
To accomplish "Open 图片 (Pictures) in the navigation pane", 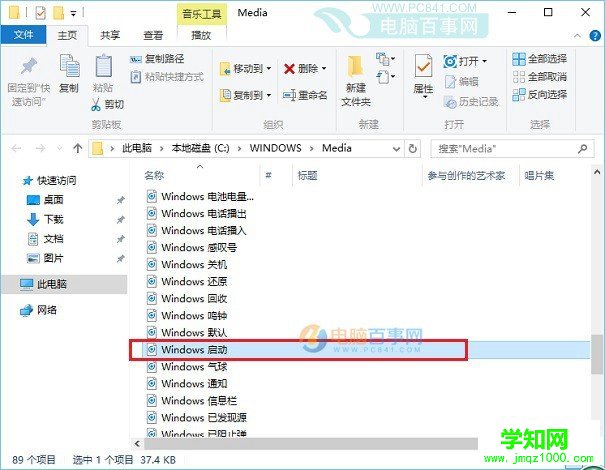I will click(45, 258).
